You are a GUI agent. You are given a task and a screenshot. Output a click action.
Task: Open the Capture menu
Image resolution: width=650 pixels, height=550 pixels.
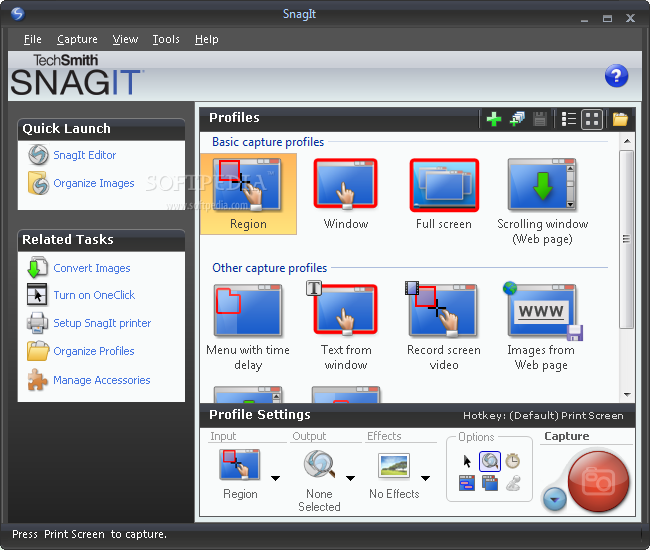click(x=78, y=39)
